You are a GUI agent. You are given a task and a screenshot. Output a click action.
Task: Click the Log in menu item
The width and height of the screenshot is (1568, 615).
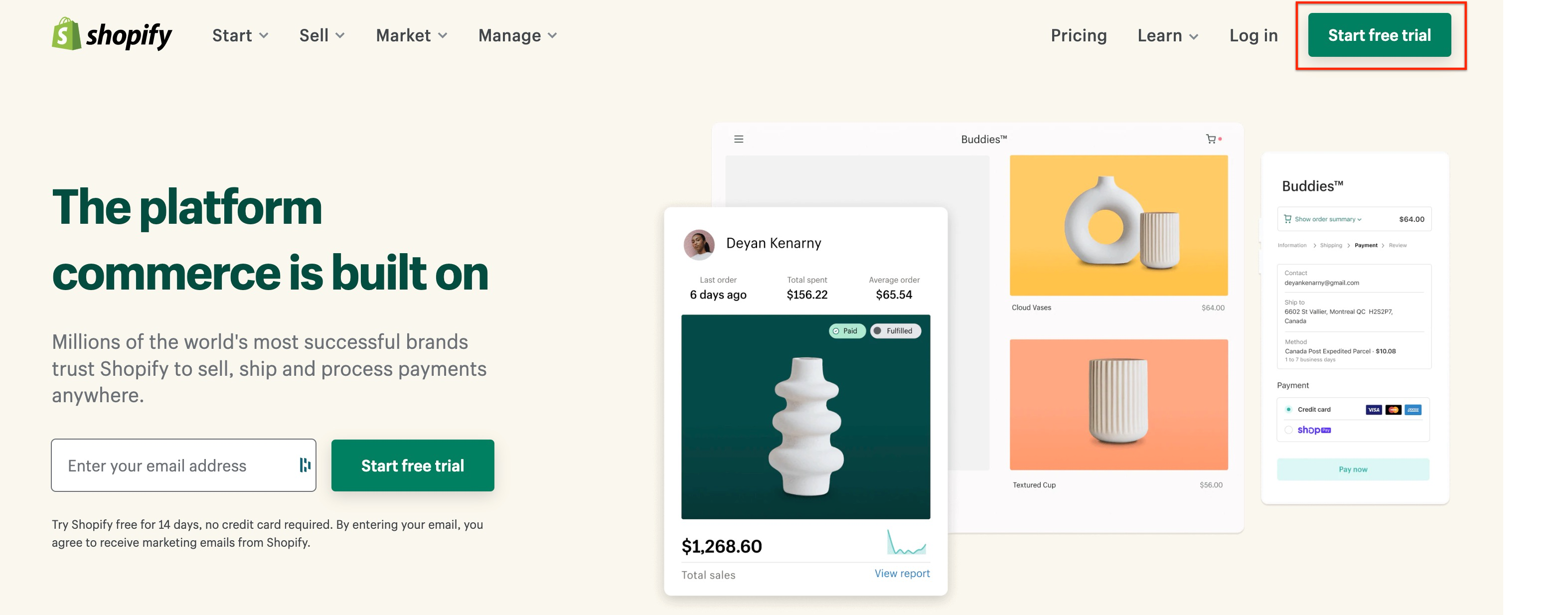(x=1254, y=36)
